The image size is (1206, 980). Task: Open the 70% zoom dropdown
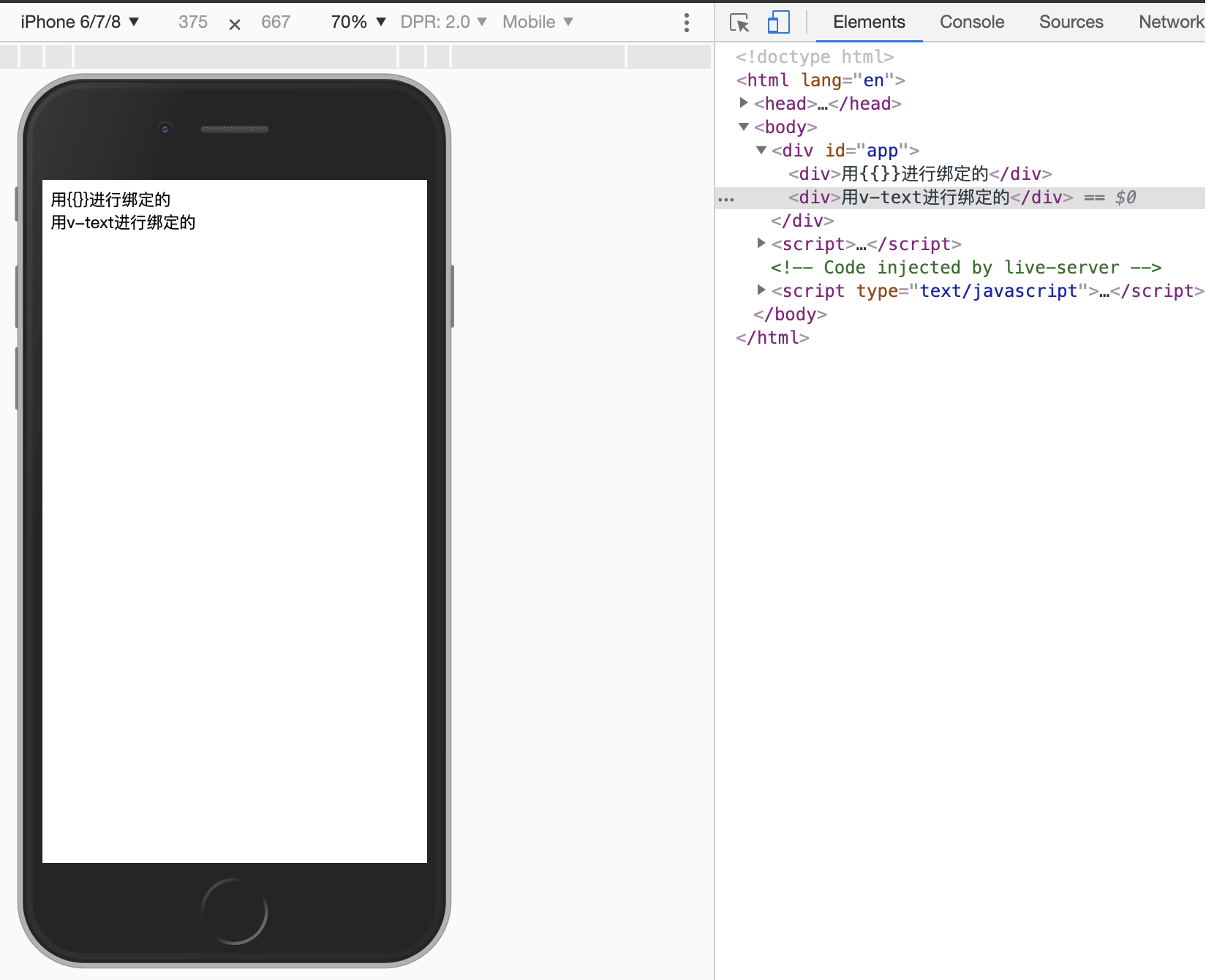point(358,22)
